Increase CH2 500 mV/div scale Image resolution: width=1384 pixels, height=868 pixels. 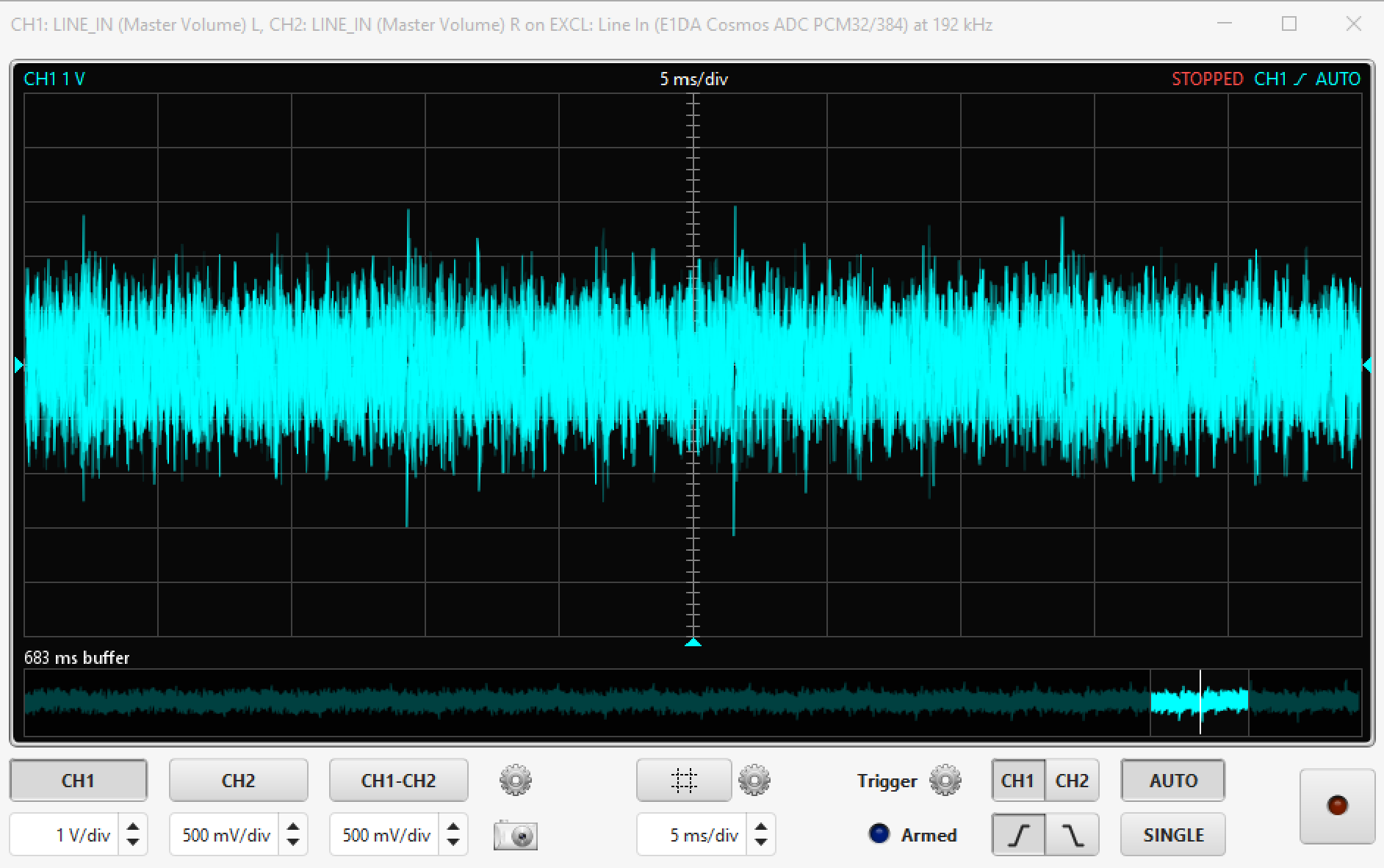click(x=293, y=827)
